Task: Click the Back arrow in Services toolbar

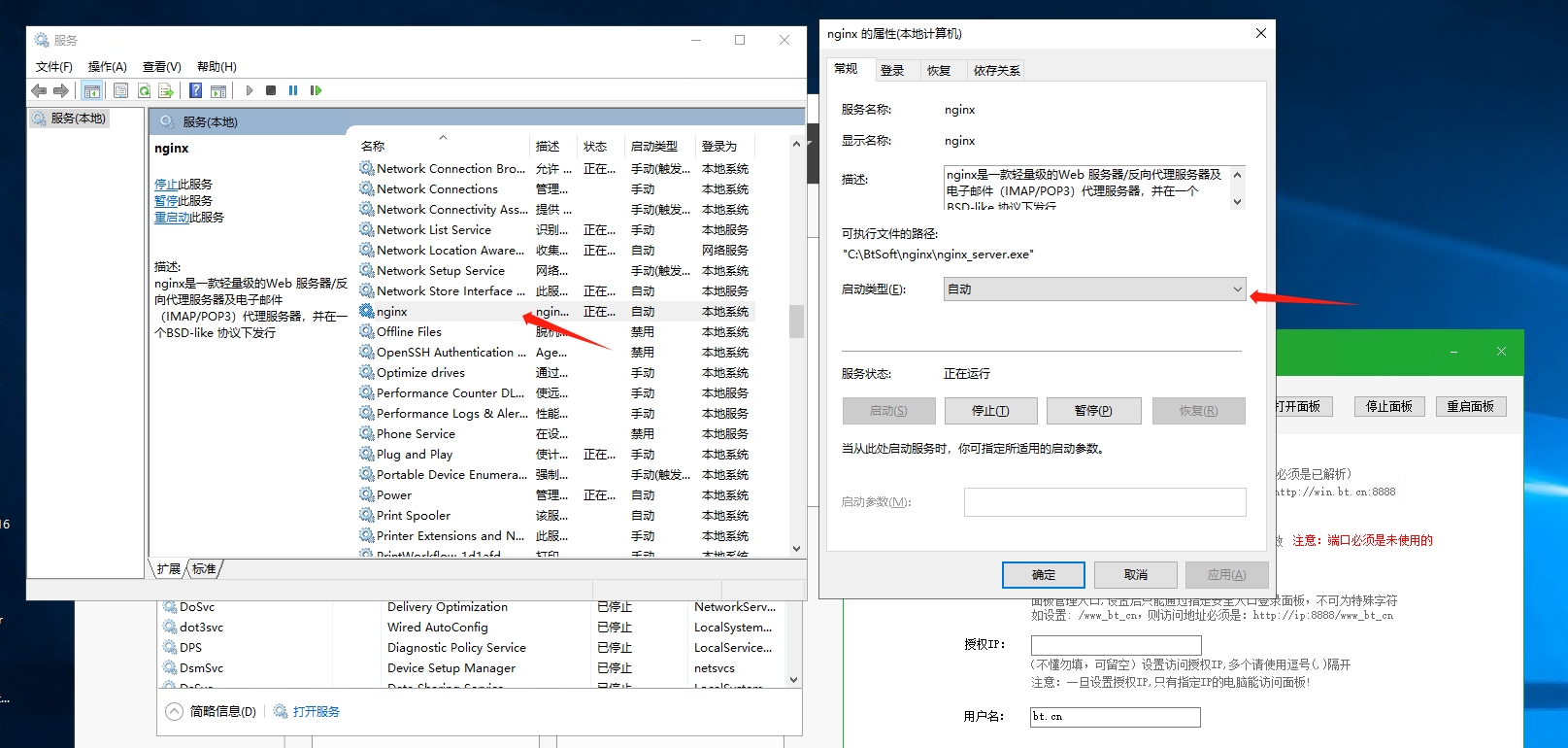Action: point(39,90)
